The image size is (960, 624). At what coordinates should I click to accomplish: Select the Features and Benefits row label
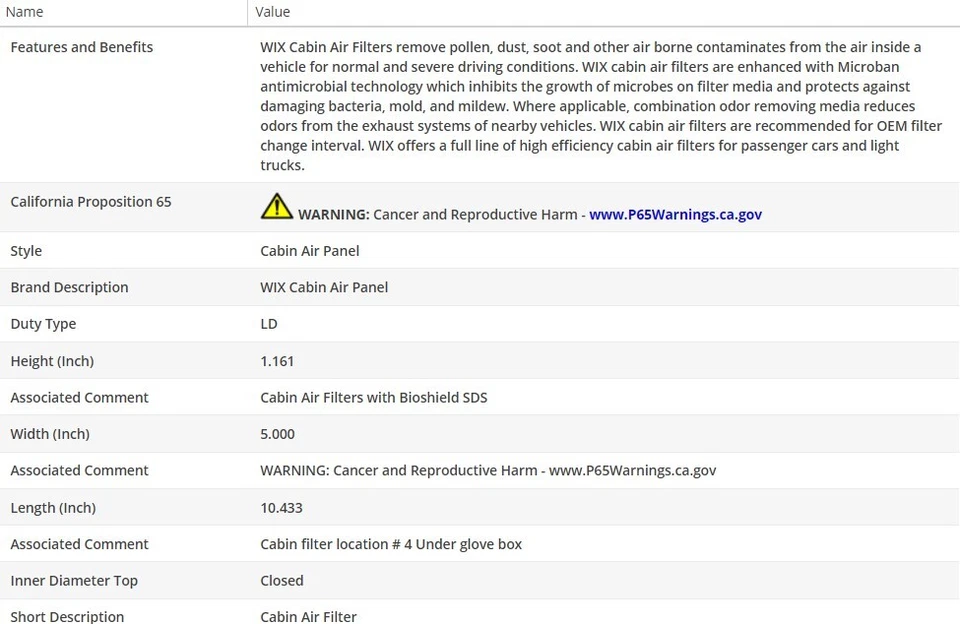(x=82, y=47)
